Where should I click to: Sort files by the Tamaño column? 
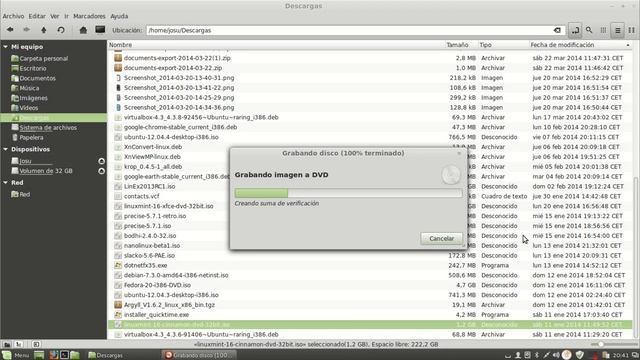(x=461, y=45)
